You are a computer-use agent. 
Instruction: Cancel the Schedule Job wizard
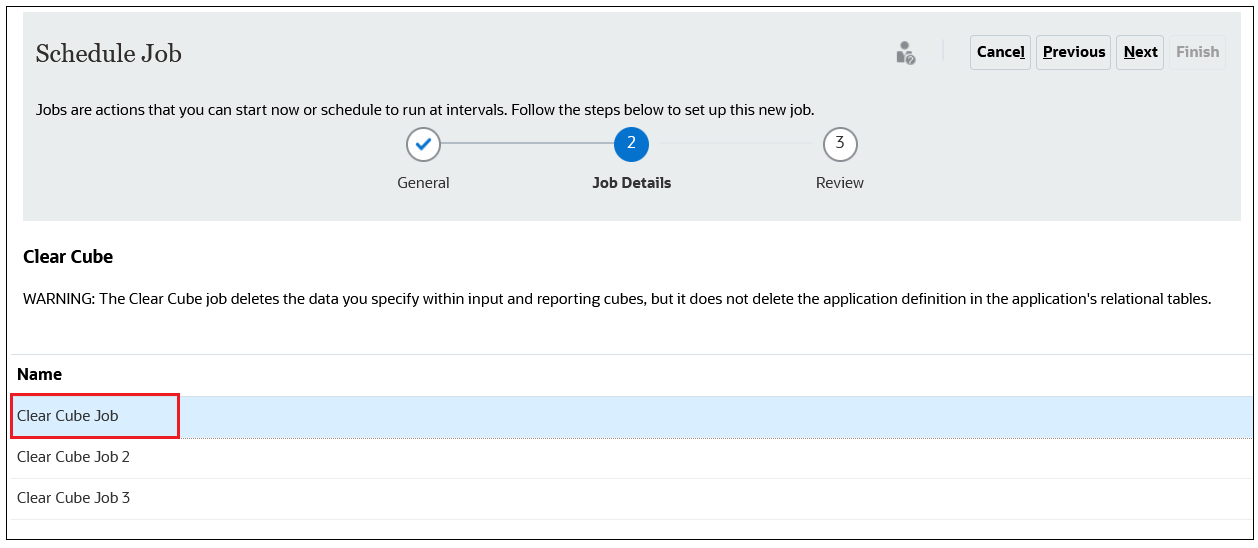point(1000,52)
